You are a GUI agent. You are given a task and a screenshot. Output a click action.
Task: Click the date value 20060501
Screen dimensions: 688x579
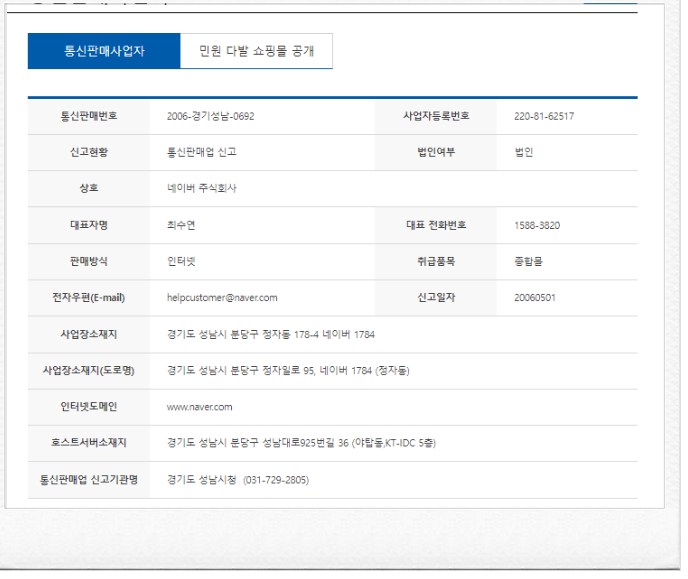pos(535,298)
